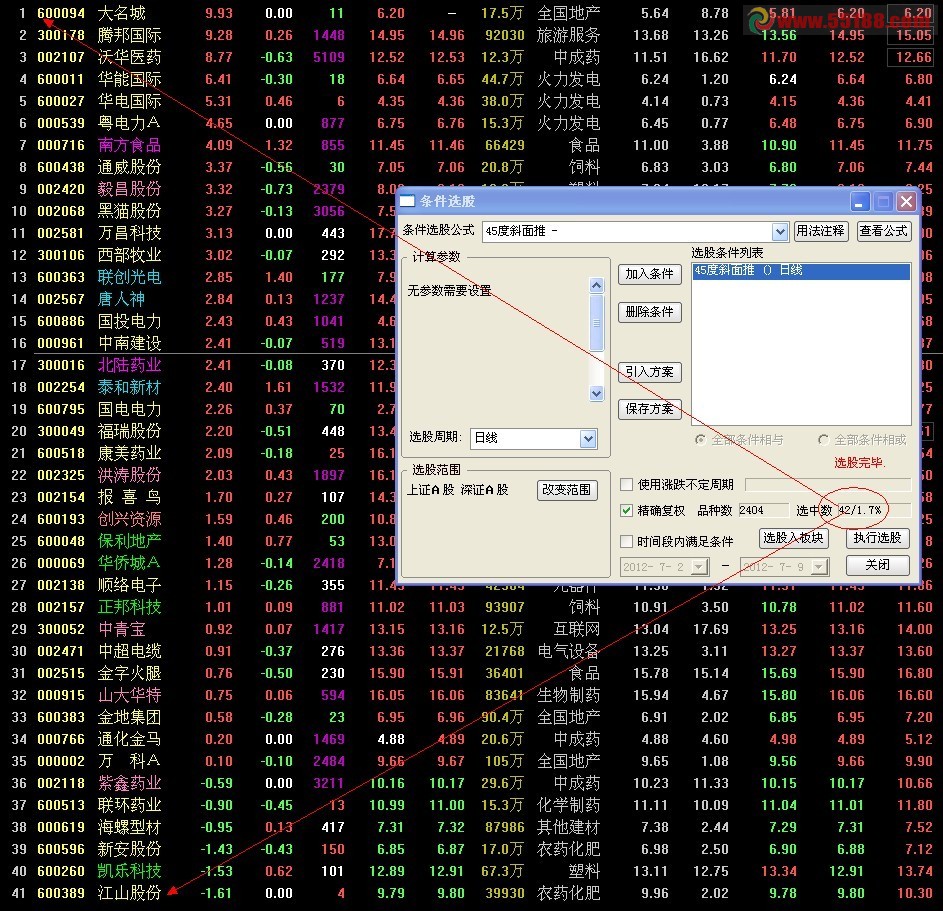Open the end date dropdown 2012-7-9

(819, 566)
